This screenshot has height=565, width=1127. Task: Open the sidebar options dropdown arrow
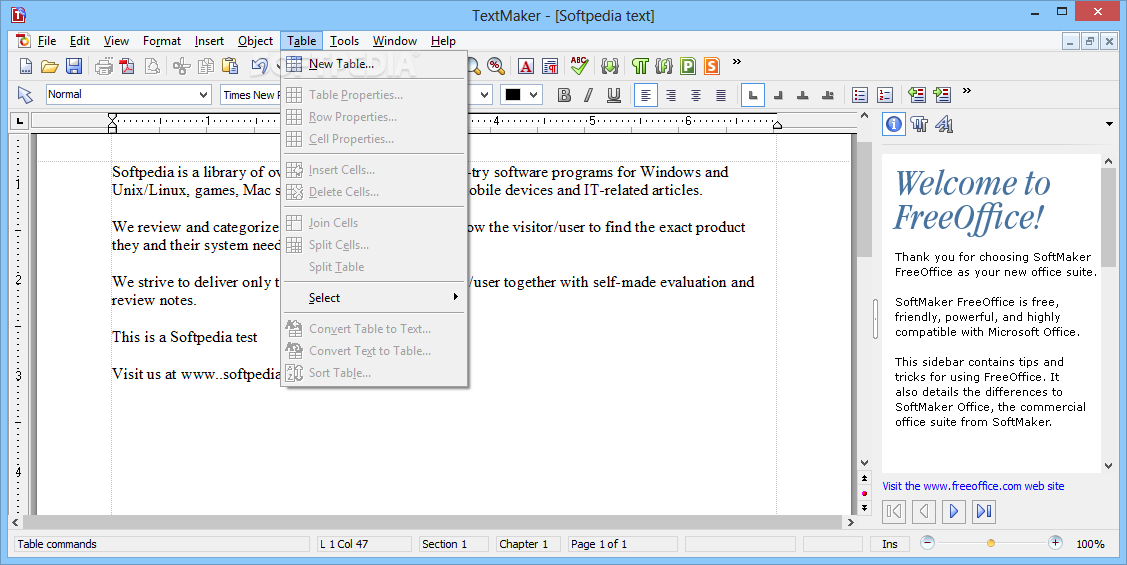point(1109,124)
